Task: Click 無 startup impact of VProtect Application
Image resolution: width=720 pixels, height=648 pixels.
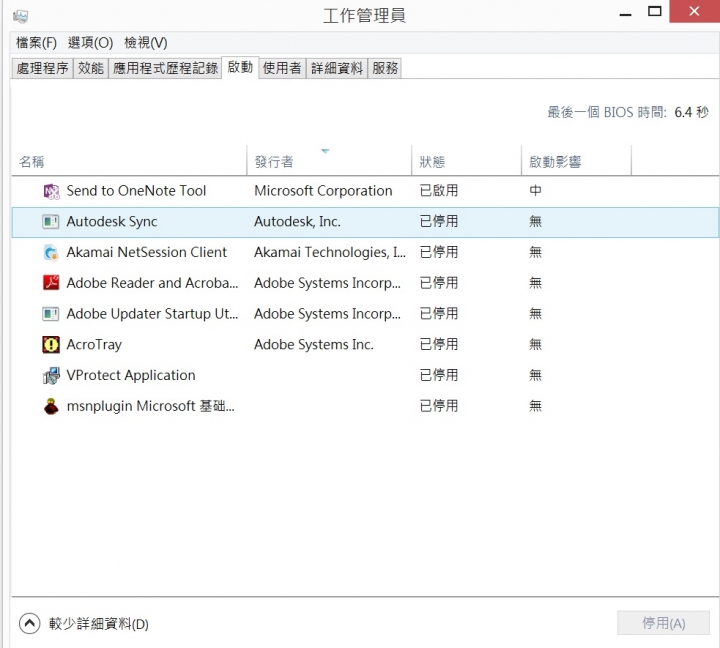Action: [x=535, y=375]
